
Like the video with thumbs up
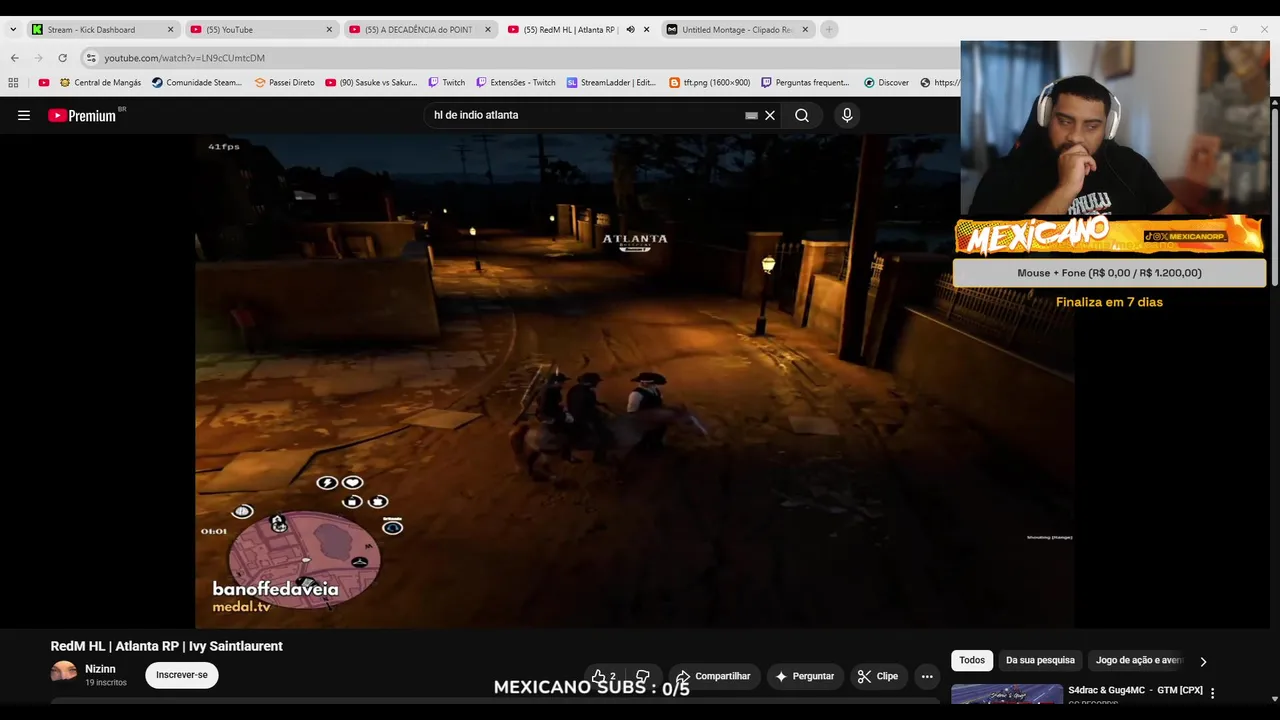[x=603, y=676]
